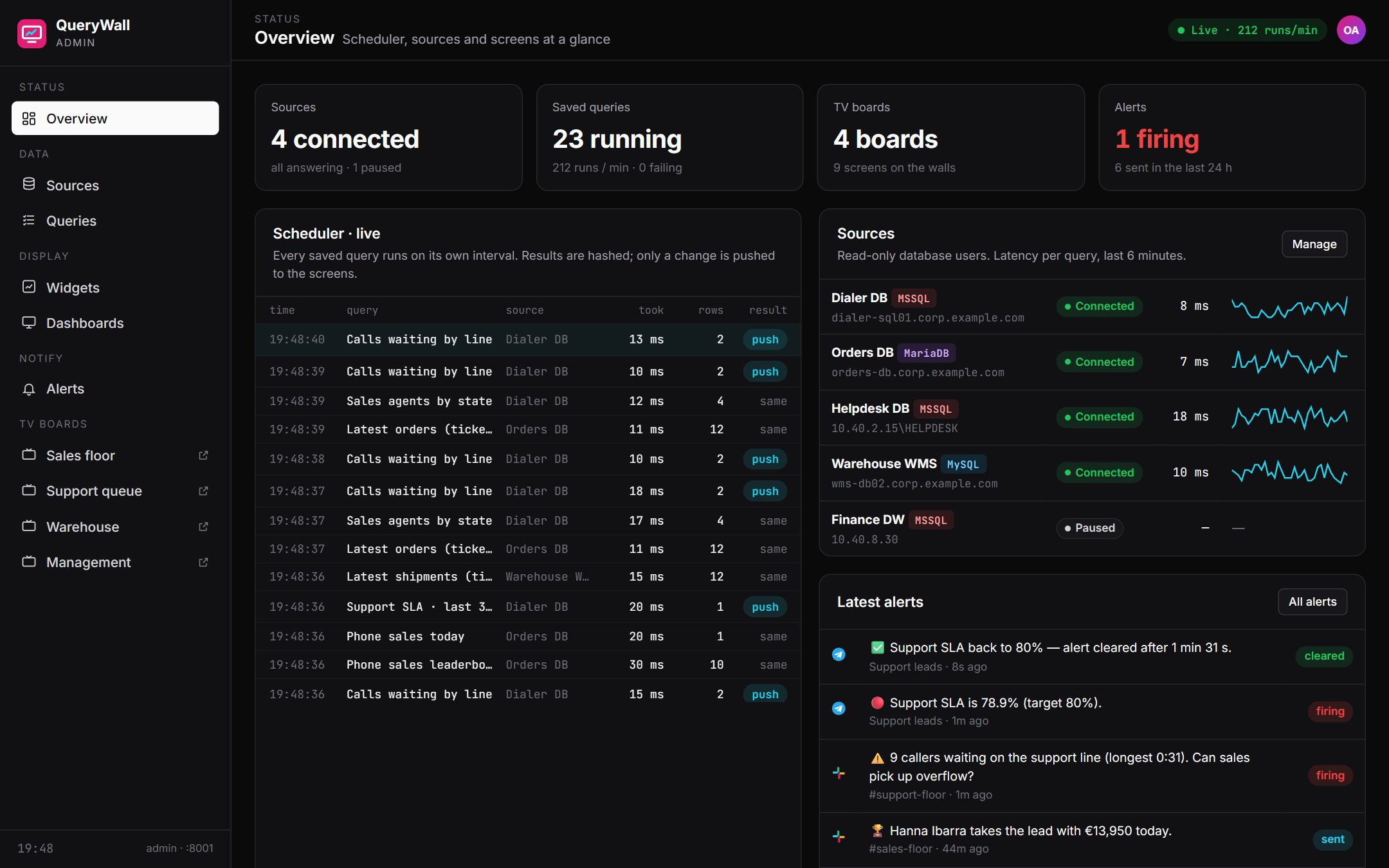The image size is (1389, 868).
Task: Click the All alerts button
Action: pos(1312,602)
